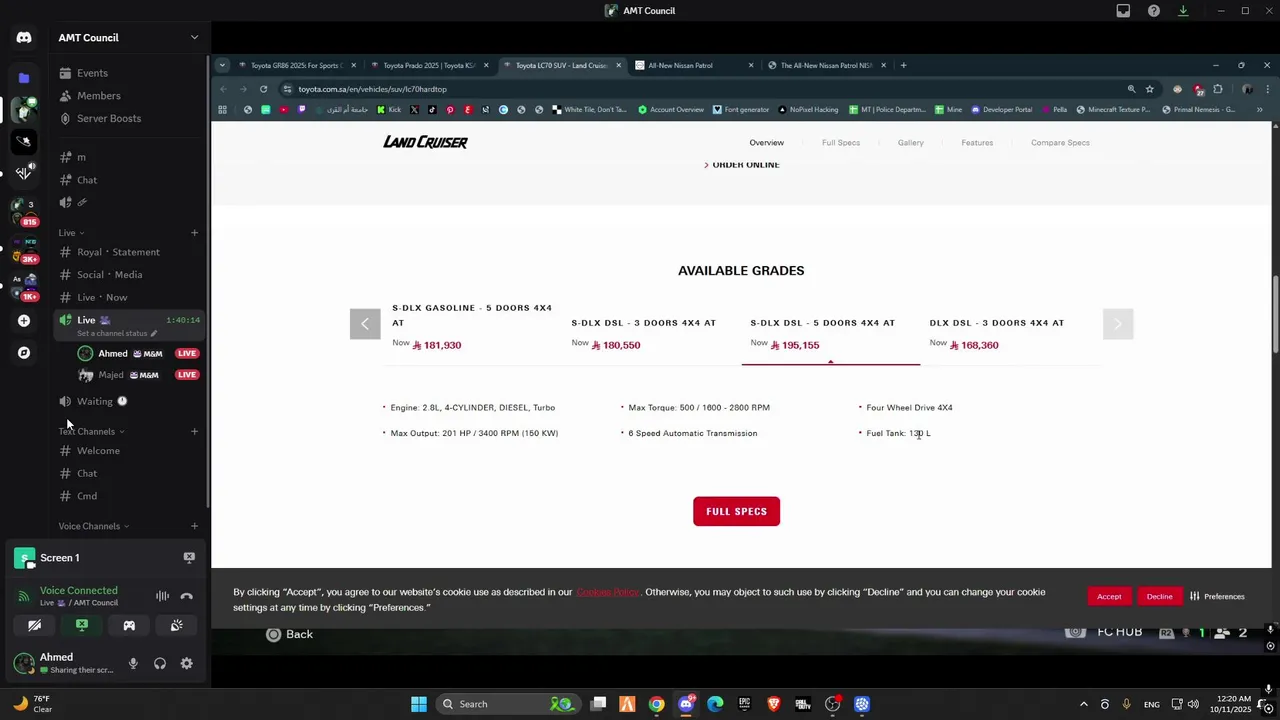Bookmark this page with star icon
The width and height of the screenshot is (1280, 720).
tap(1149, 89)
